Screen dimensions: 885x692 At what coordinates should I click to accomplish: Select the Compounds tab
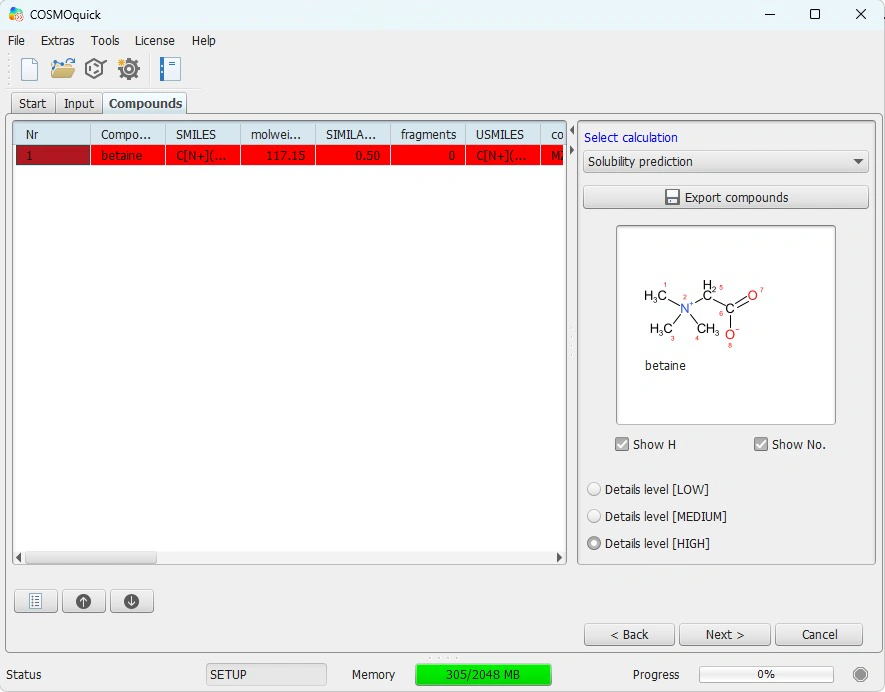(x=145, y=104)
